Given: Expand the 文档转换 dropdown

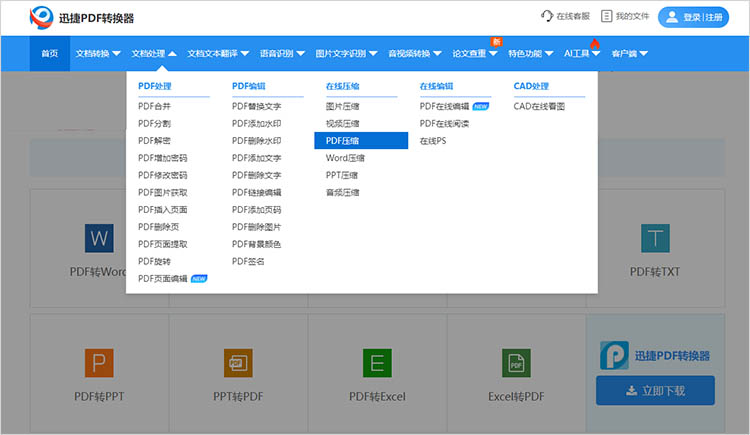Looking at the screenshot, I should coord(98,54).
